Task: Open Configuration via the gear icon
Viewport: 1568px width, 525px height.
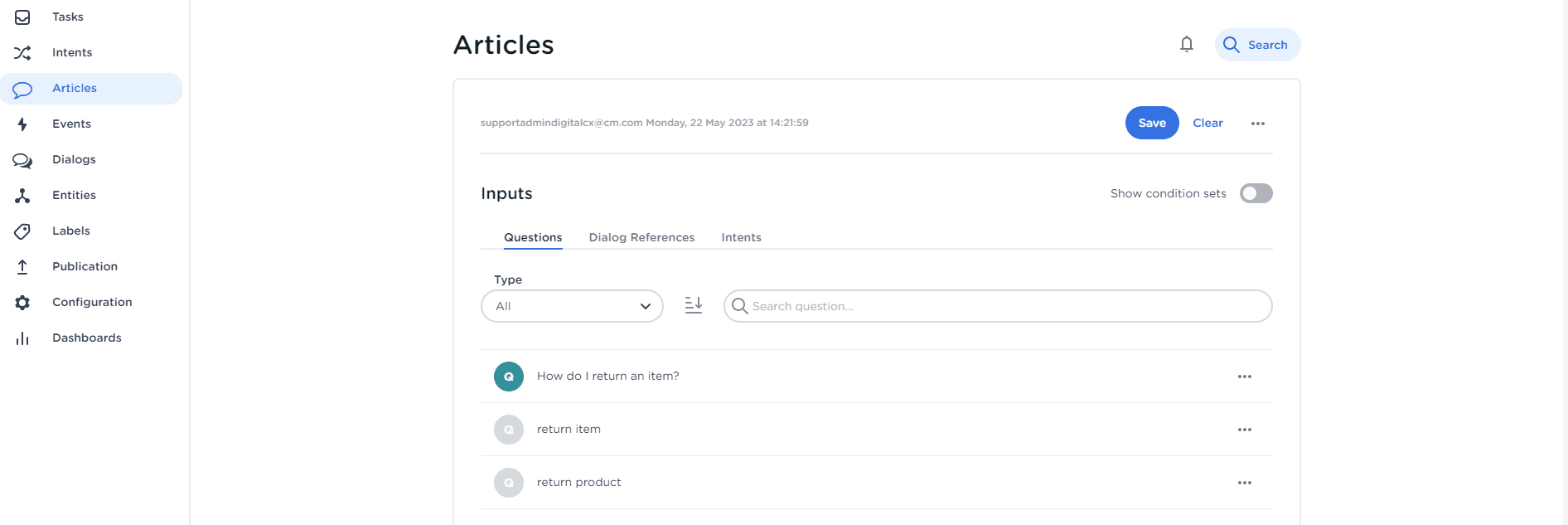Action: coord(22,303)
